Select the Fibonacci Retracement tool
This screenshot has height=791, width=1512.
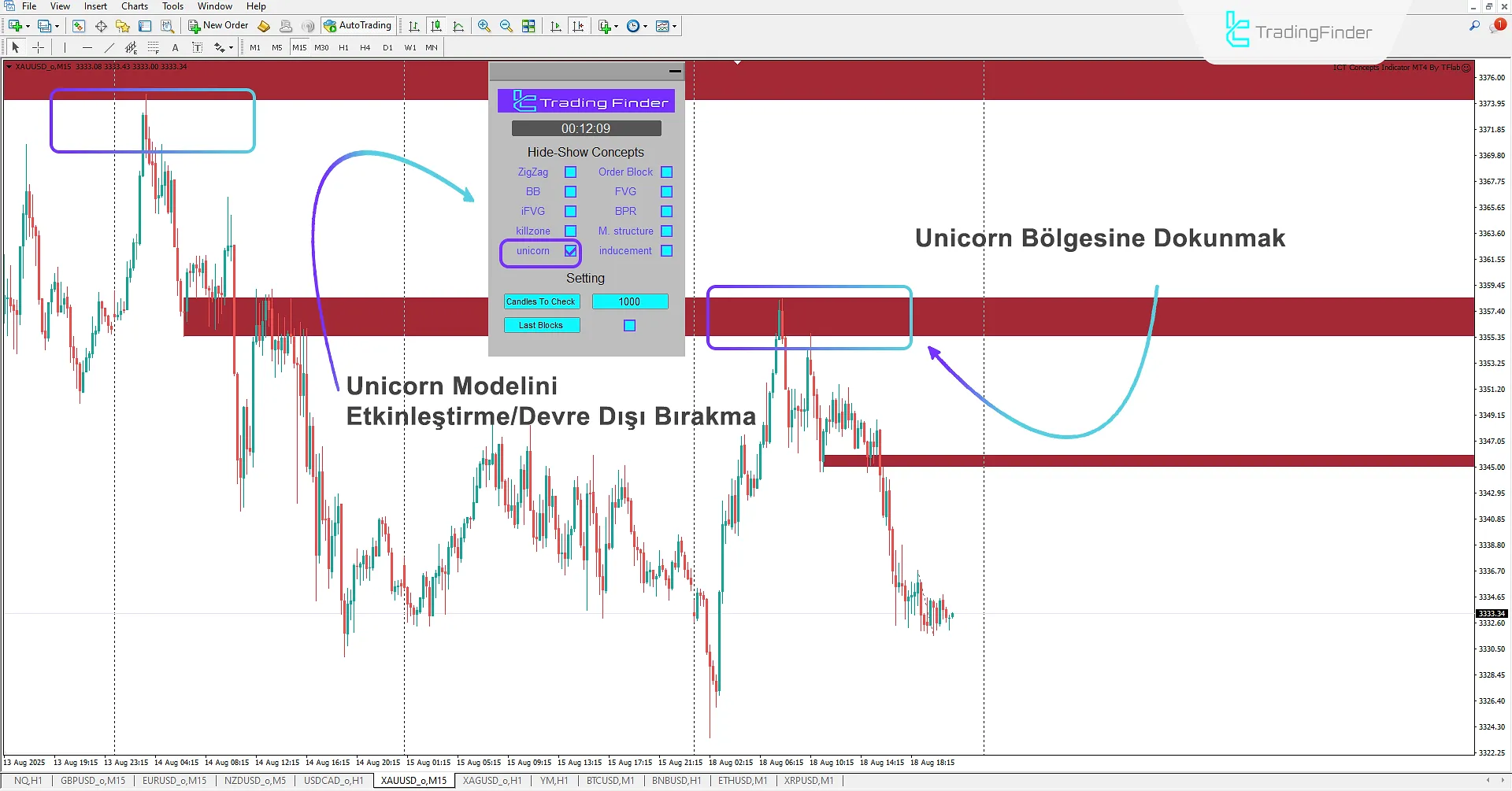point(154,47)
